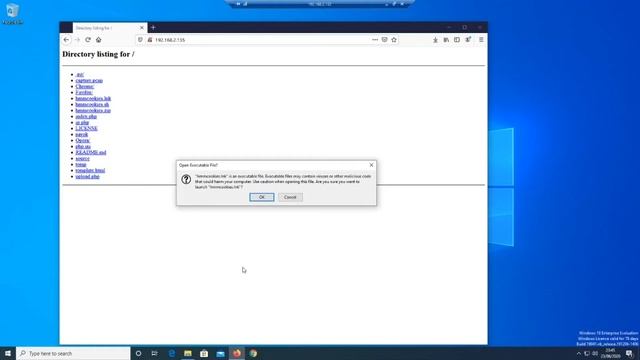This screenshot has height=360, width=640.
Task: Open the ngrok link
Action: point(82,134)
